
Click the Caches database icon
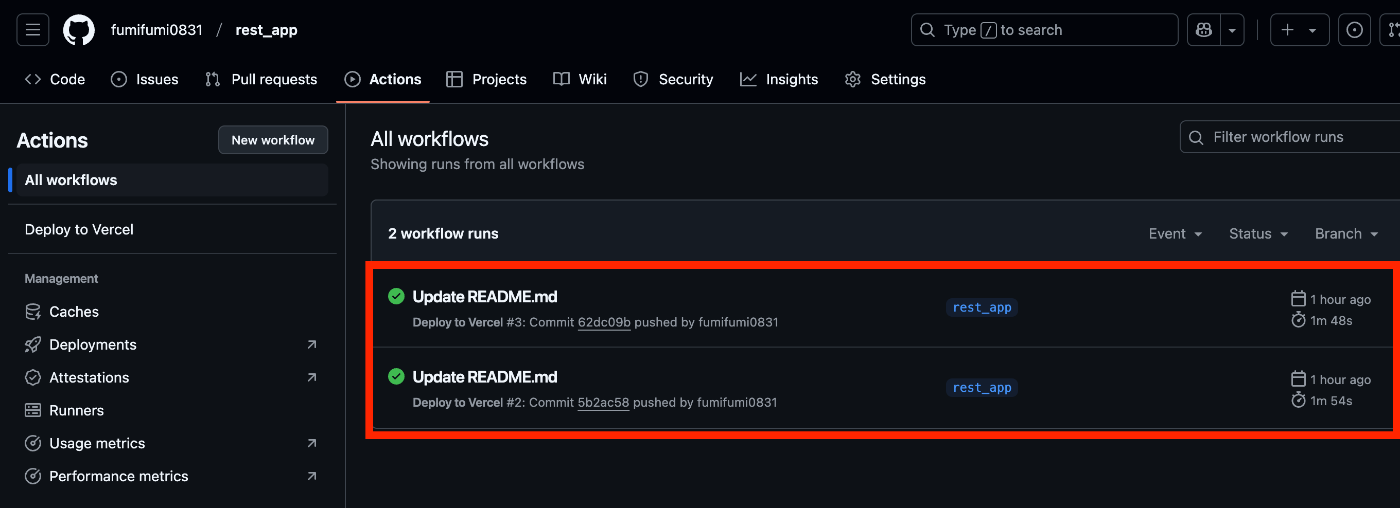coord(33,311)
